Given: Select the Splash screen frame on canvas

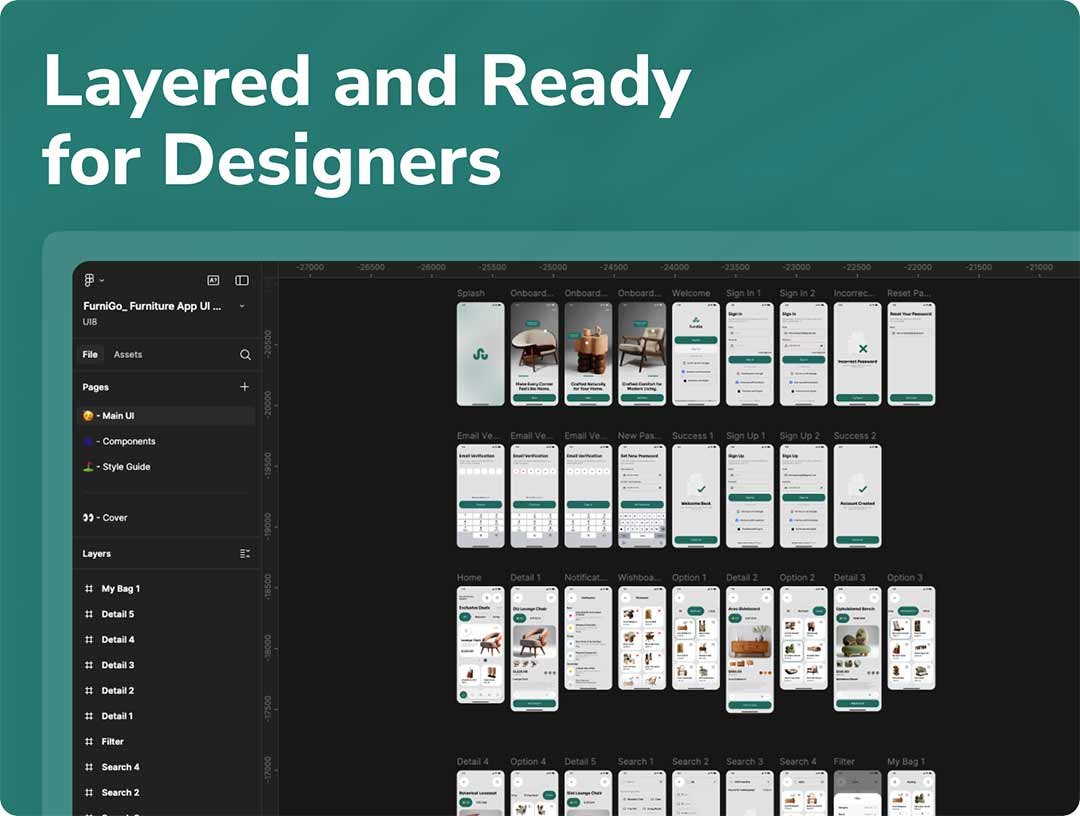Looking at the screenshot, I should pos(480,354).
